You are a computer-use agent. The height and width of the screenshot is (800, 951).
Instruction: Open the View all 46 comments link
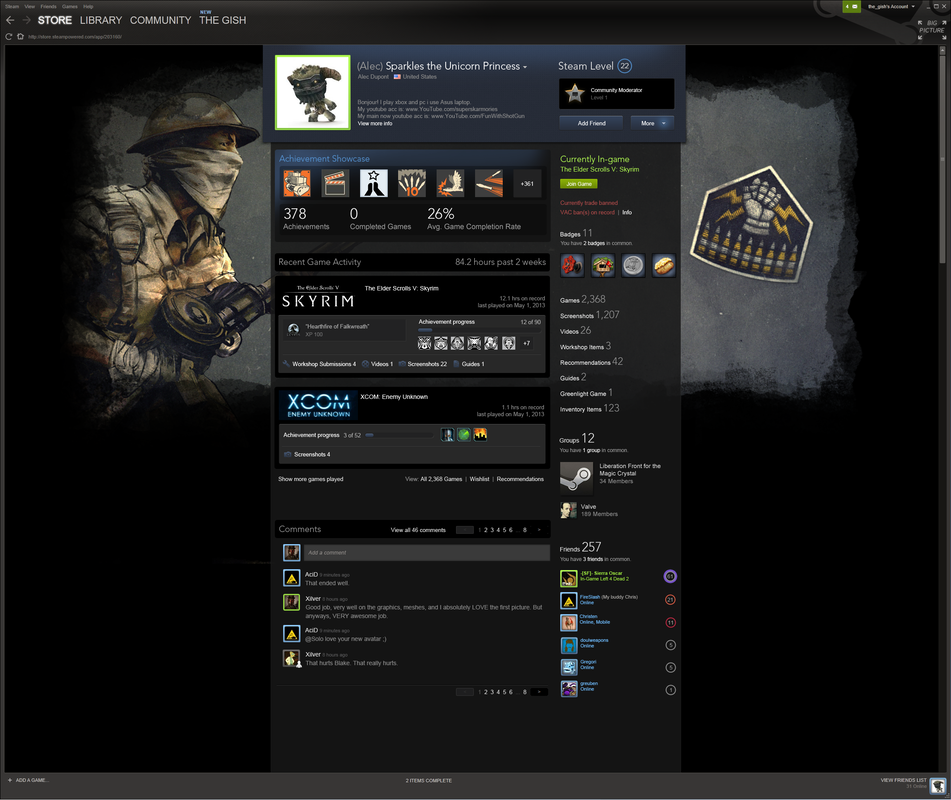click(x=418, y=530)
